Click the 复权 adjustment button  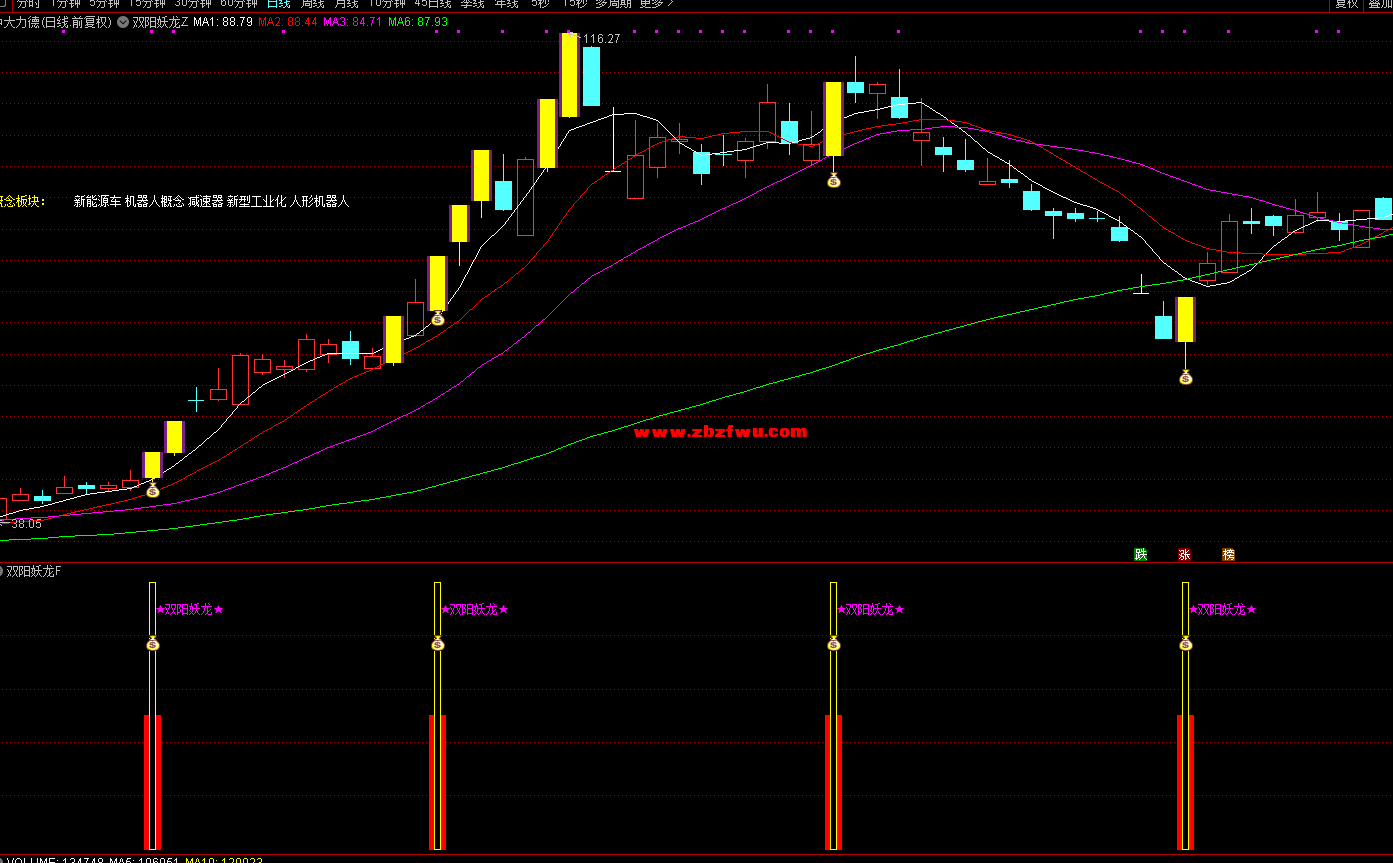pyautogui.click(x=1347, y=4)
